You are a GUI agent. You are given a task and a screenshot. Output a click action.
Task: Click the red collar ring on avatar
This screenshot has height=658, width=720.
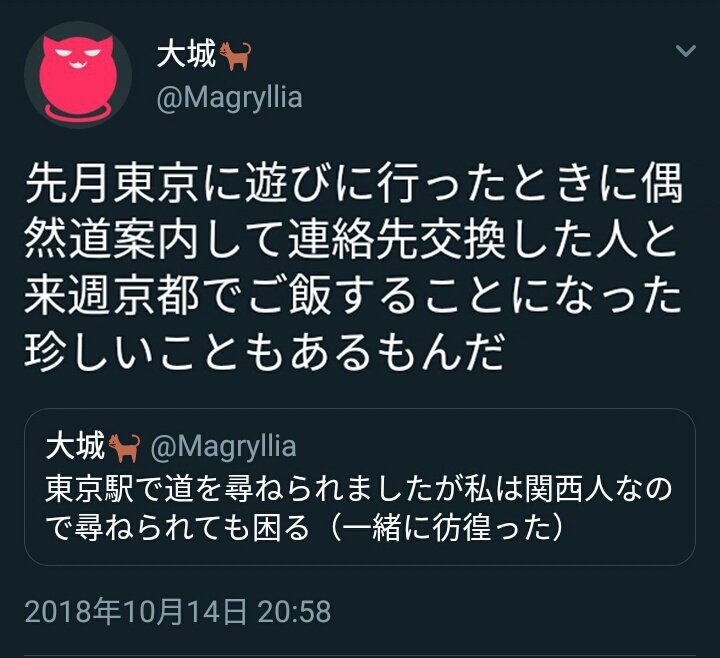(x=78, y=112)
